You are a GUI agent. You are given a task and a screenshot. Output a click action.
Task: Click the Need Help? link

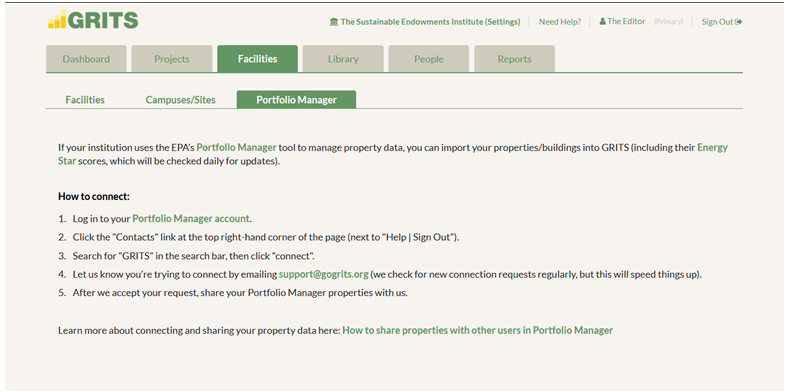coord(560,22)
